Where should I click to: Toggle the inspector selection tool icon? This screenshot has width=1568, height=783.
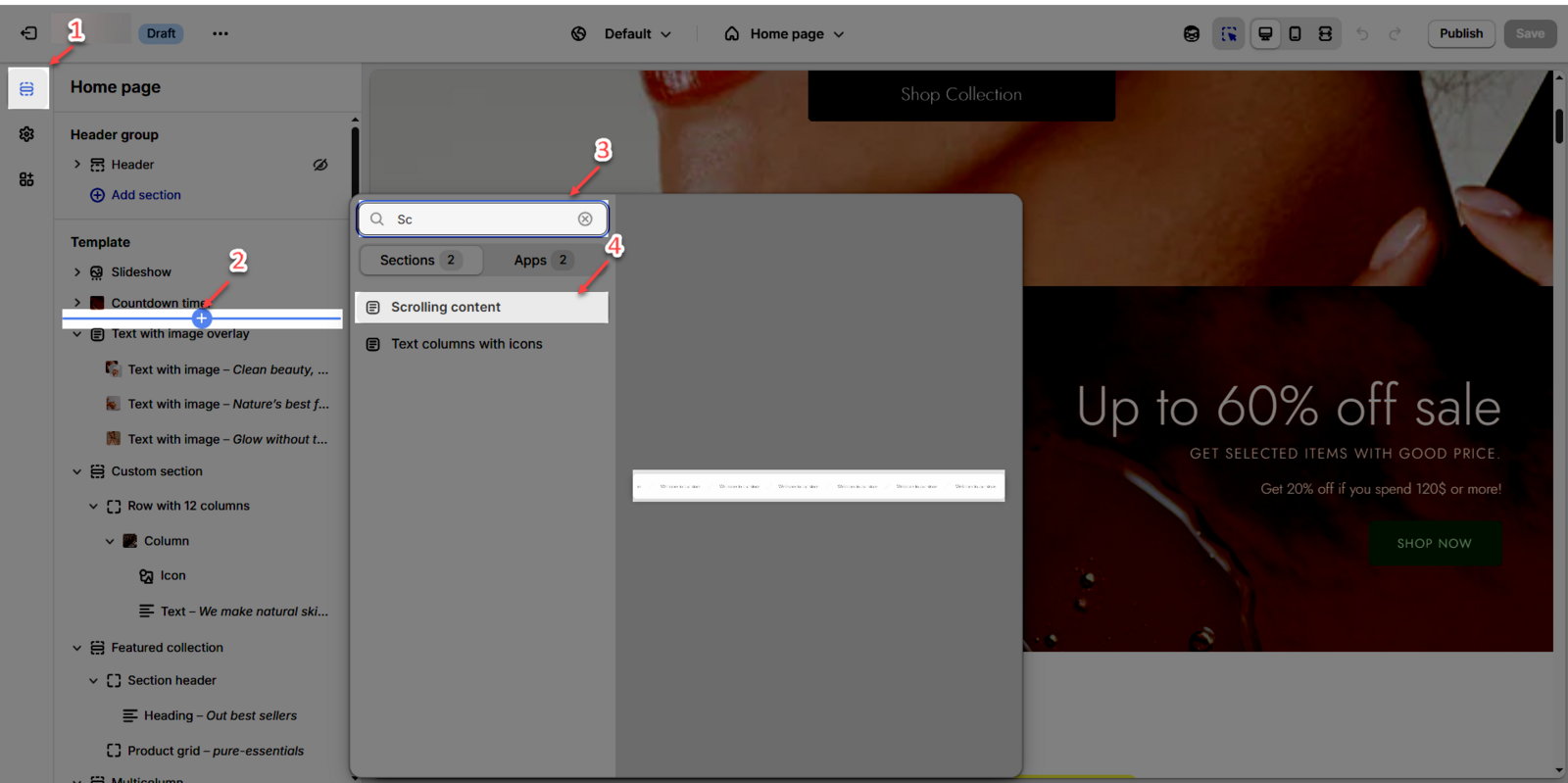pyautogui.click(x=1228, y=34)
